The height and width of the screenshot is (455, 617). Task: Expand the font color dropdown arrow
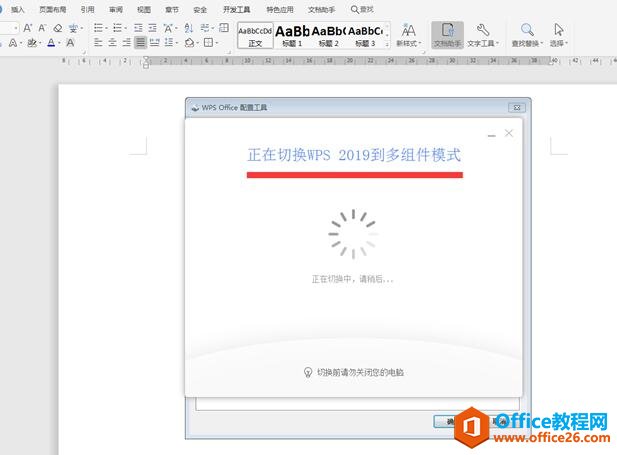[59, 43]
